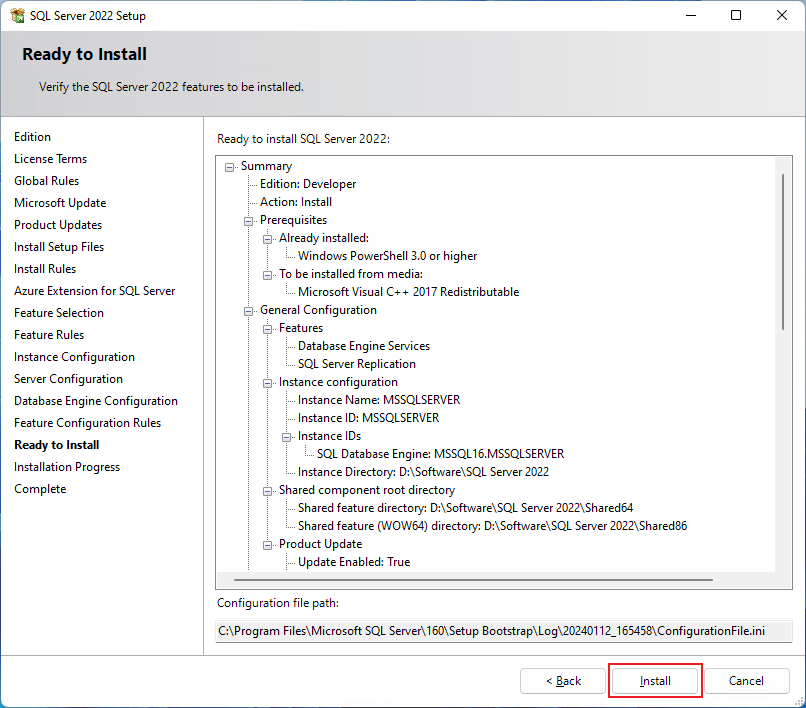Select Database Engine Configuration step

click(96, 401)
